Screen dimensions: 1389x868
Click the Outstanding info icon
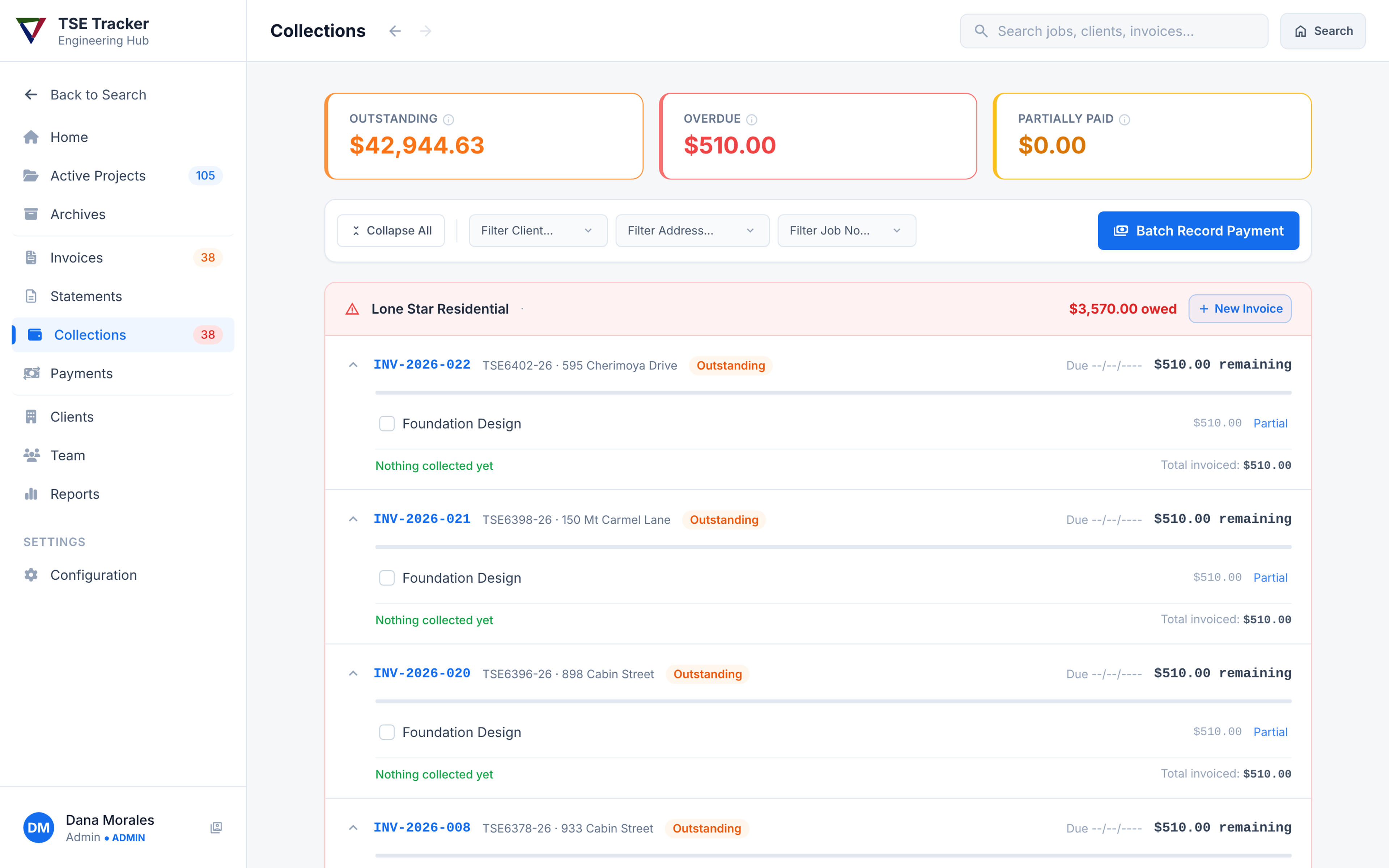pyautogui.click(x=449, y=119)
